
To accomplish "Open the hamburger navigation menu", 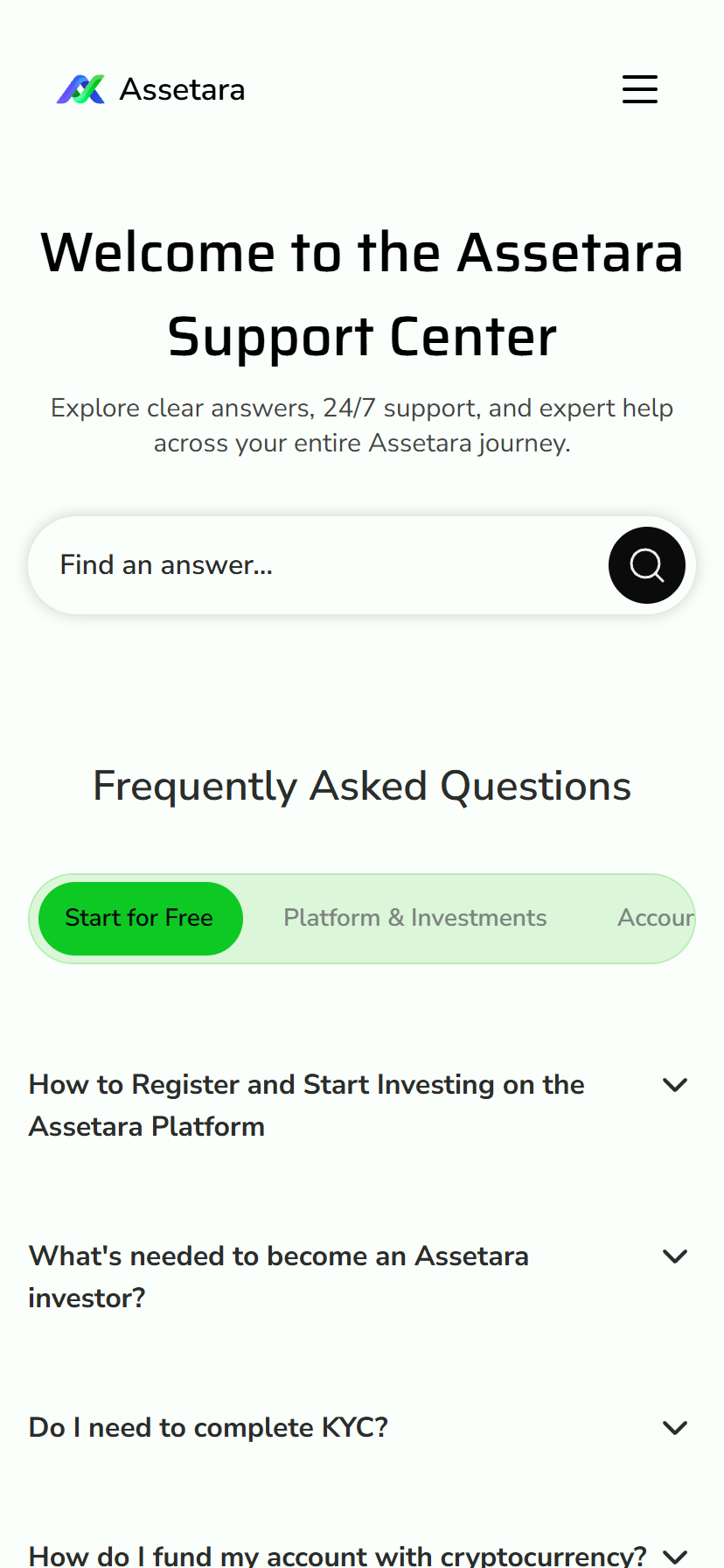I will (x=639, y=89).
